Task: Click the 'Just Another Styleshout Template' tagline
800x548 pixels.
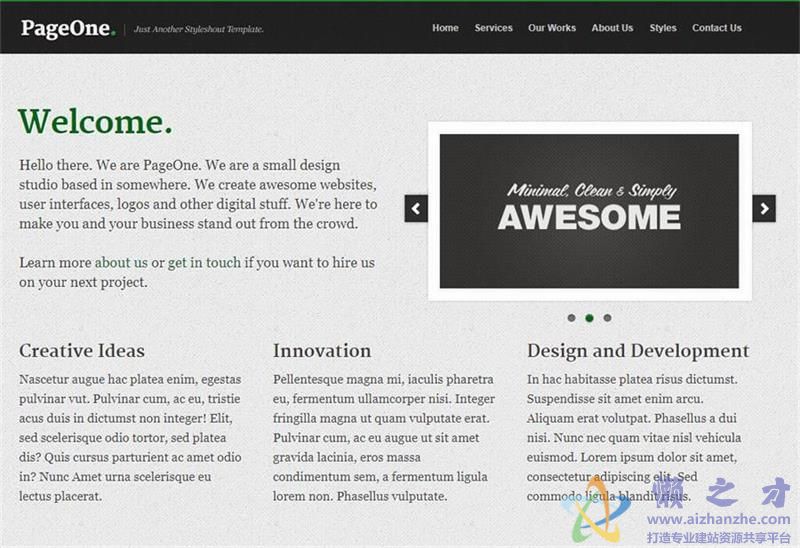Action: 199,30
